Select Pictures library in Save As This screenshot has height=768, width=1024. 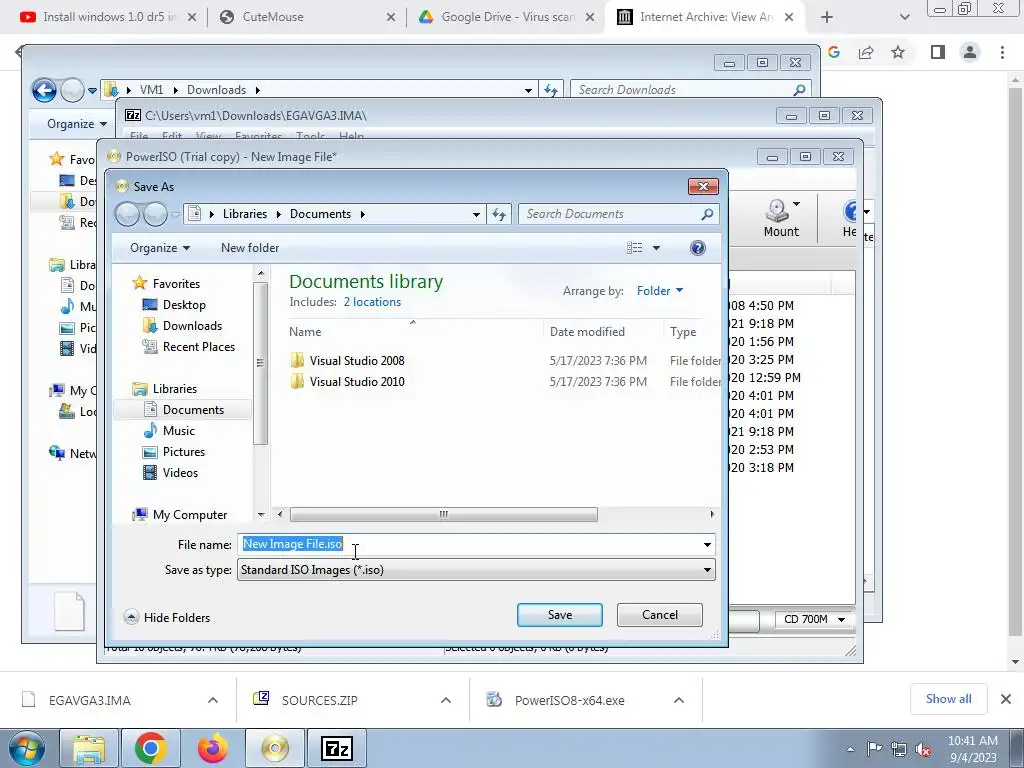click(184, 451)
